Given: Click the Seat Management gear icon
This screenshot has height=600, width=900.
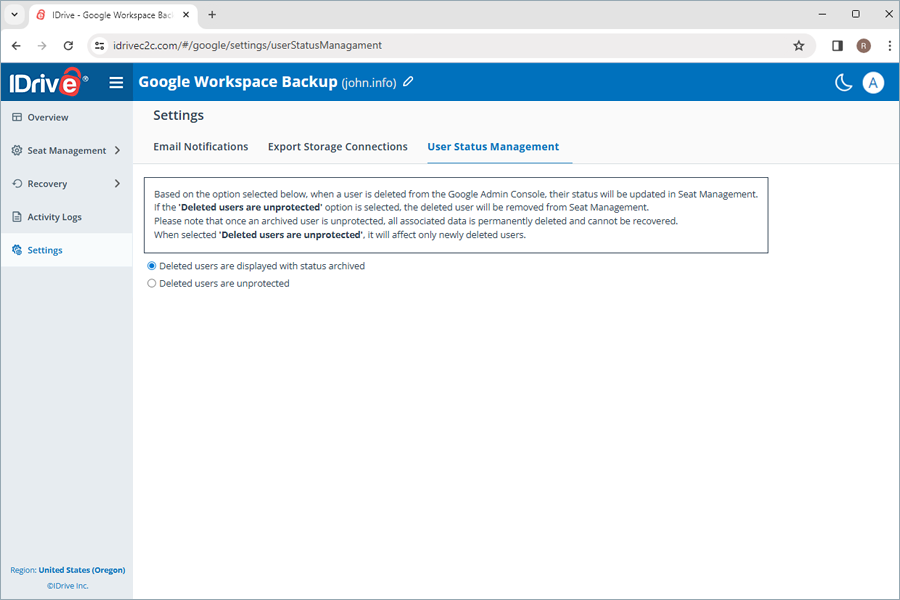Looking at the screenshot, I should pyautogui.click(x=16, y=150).
